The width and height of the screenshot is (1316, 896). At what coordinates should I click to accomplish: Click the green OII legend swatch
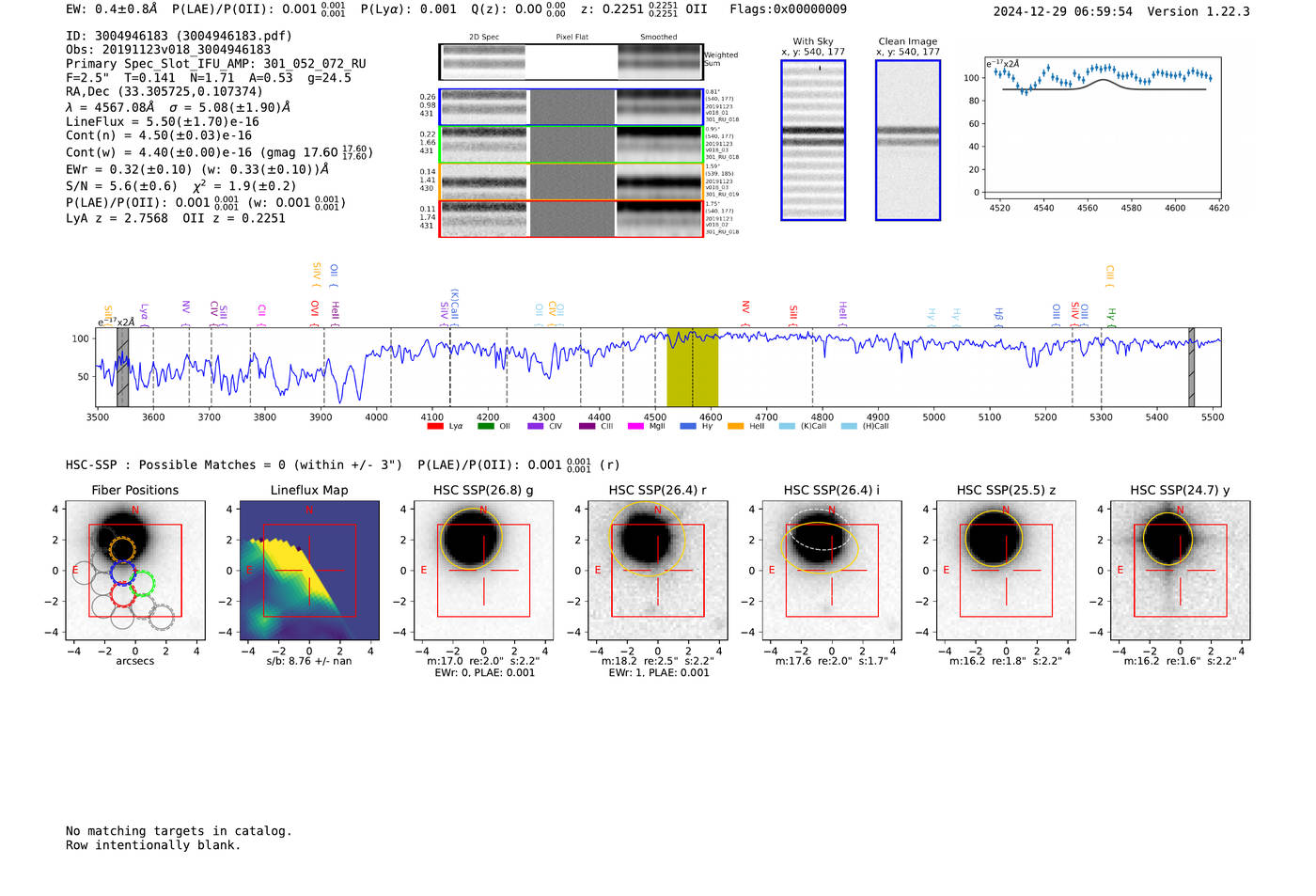coord(485,426)
